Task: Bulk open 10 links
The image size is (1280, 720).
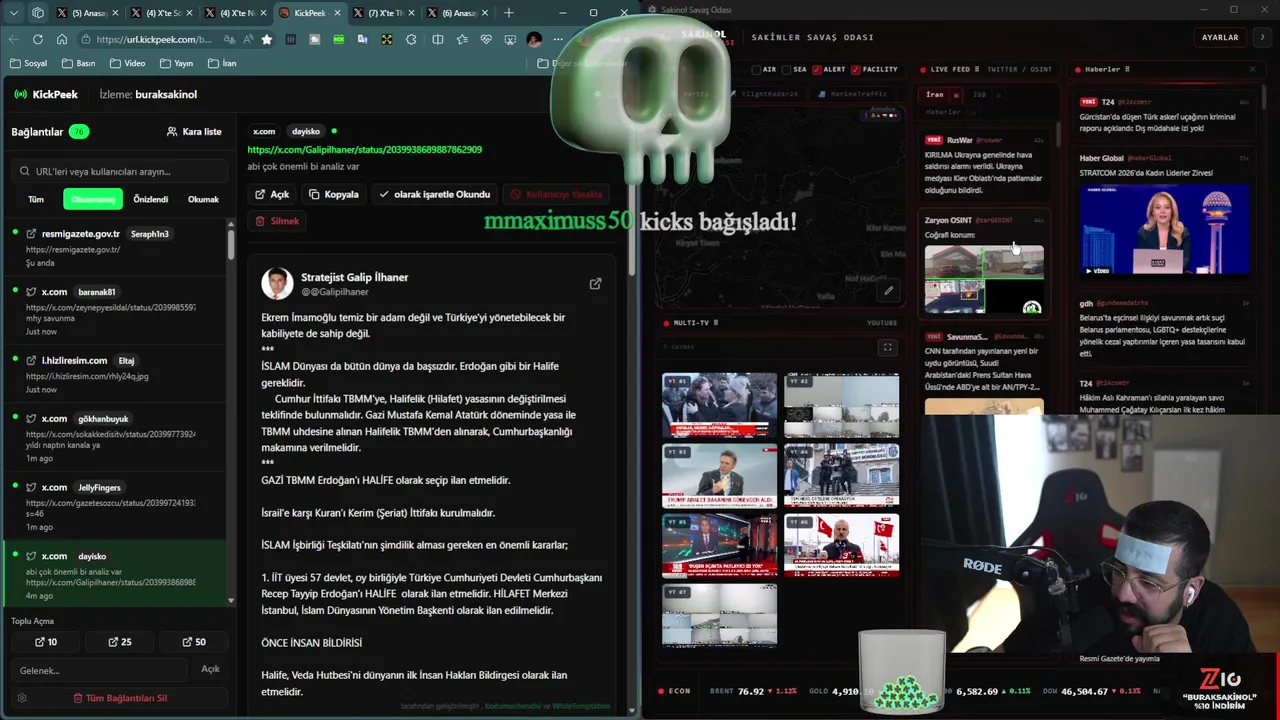Action: coord(46,642)
